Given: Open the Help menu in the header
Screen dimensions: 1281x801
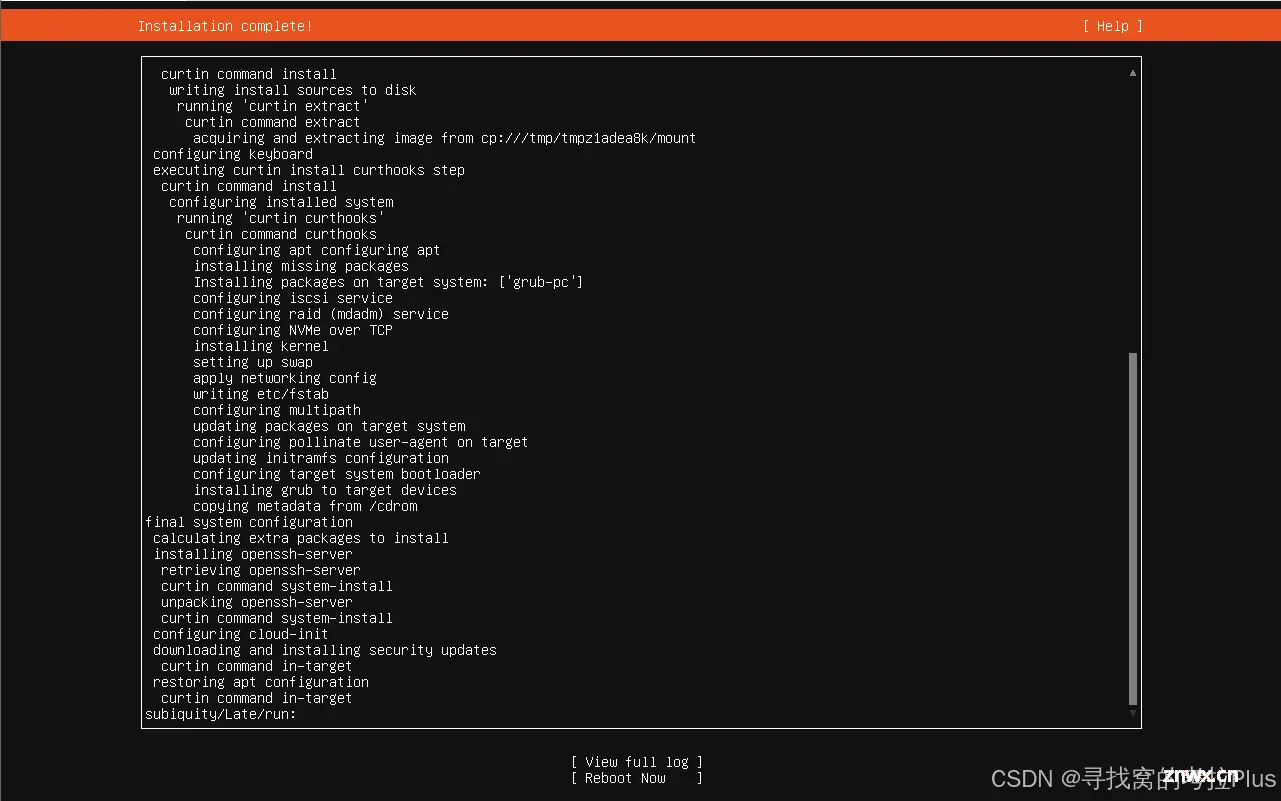Looking at the screenshot, I should point(1112,26).
